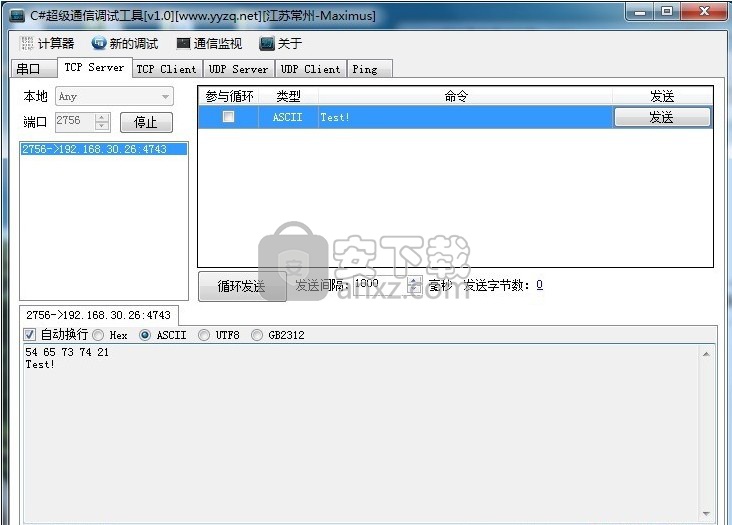Click the log scrollbar up arrow
The image size is (732, 525).
click(x=706, y=354)
